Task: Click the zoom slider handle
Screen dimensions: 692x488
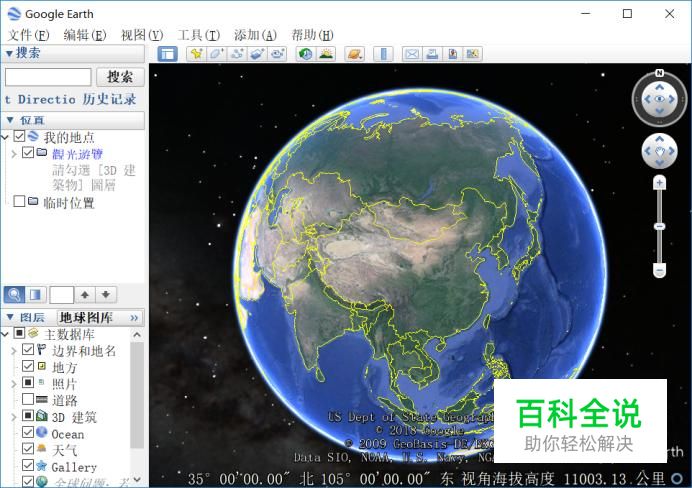Action: [x=659, y=226]
